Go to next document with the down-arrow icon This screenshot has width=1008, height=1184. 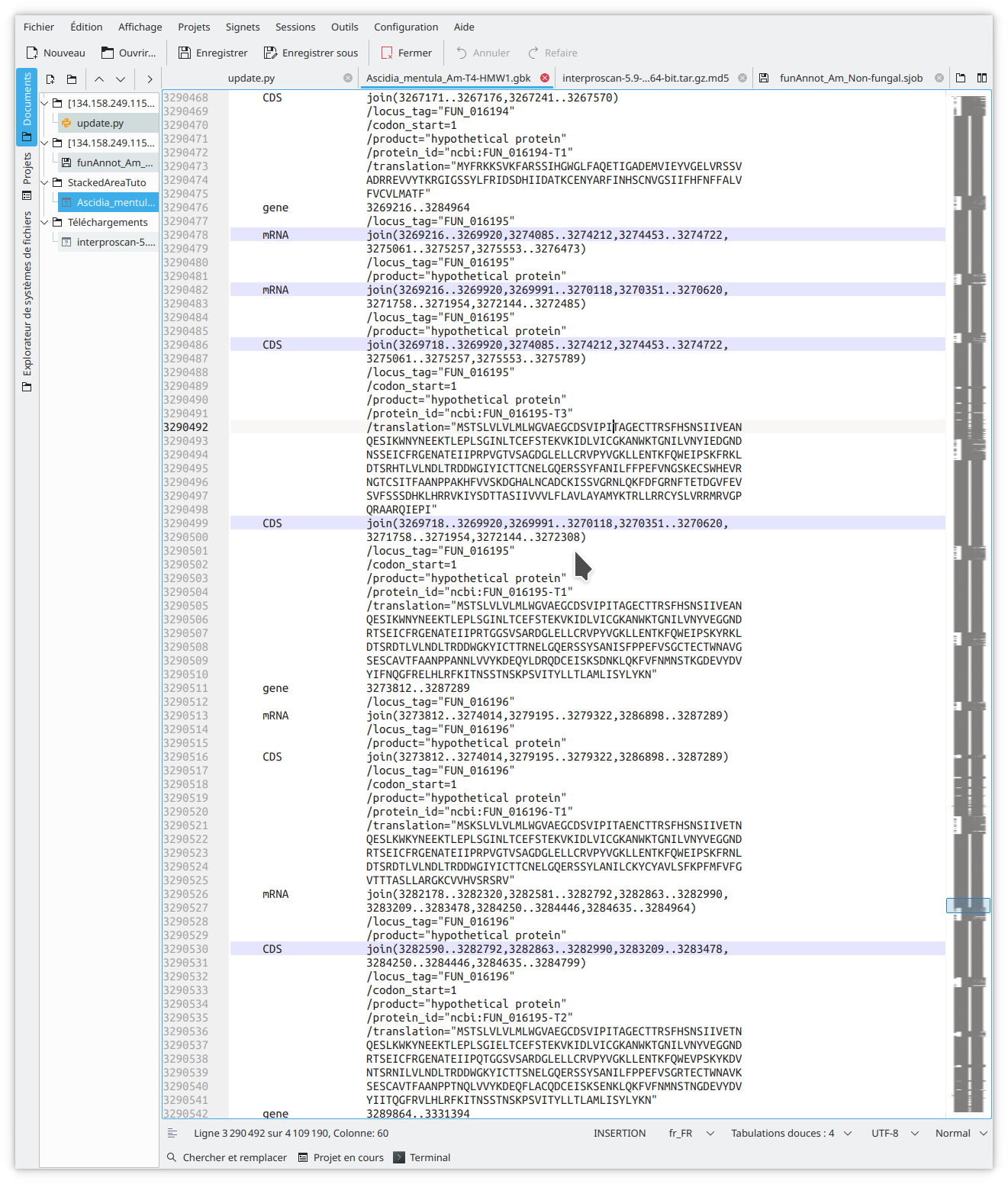click(121, 79)
